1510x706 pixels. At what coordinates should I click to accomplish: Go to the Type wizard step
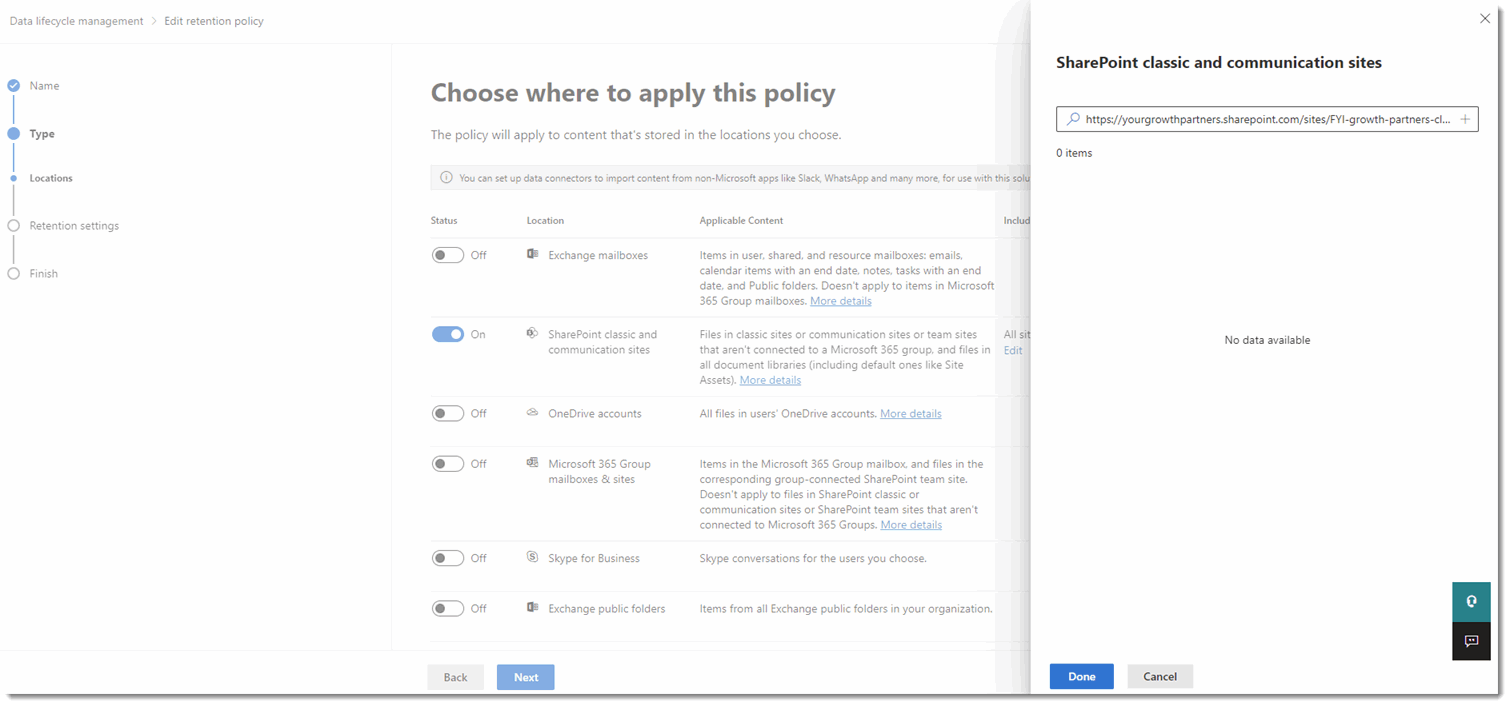[42, 134]
